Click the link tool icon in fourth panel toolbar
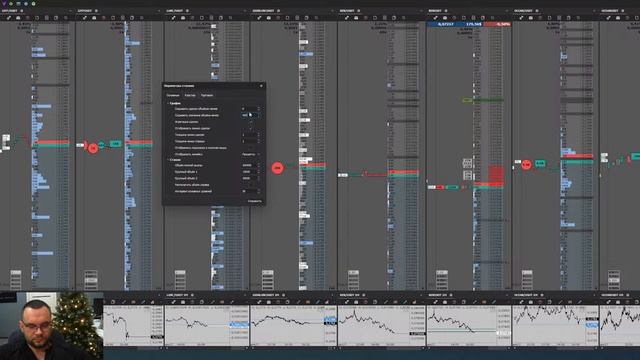This screenshot has width=640, height=360. pyautogui.click(x=259, y=18)
